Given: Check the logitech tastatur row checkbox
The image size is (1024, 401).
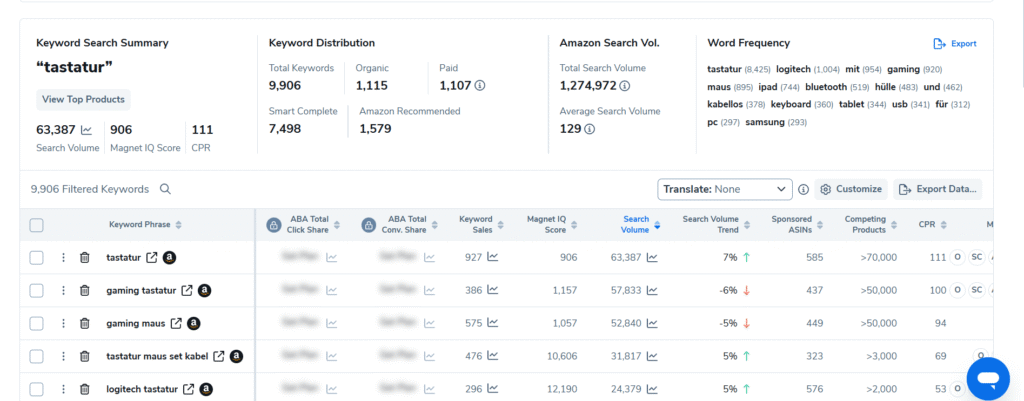Looking at the screenshot, I should [x=37, y=389].
